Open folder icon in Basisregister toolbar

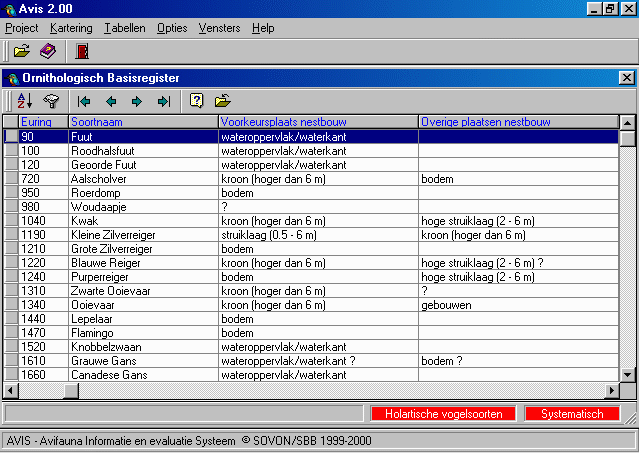[223, 100]
